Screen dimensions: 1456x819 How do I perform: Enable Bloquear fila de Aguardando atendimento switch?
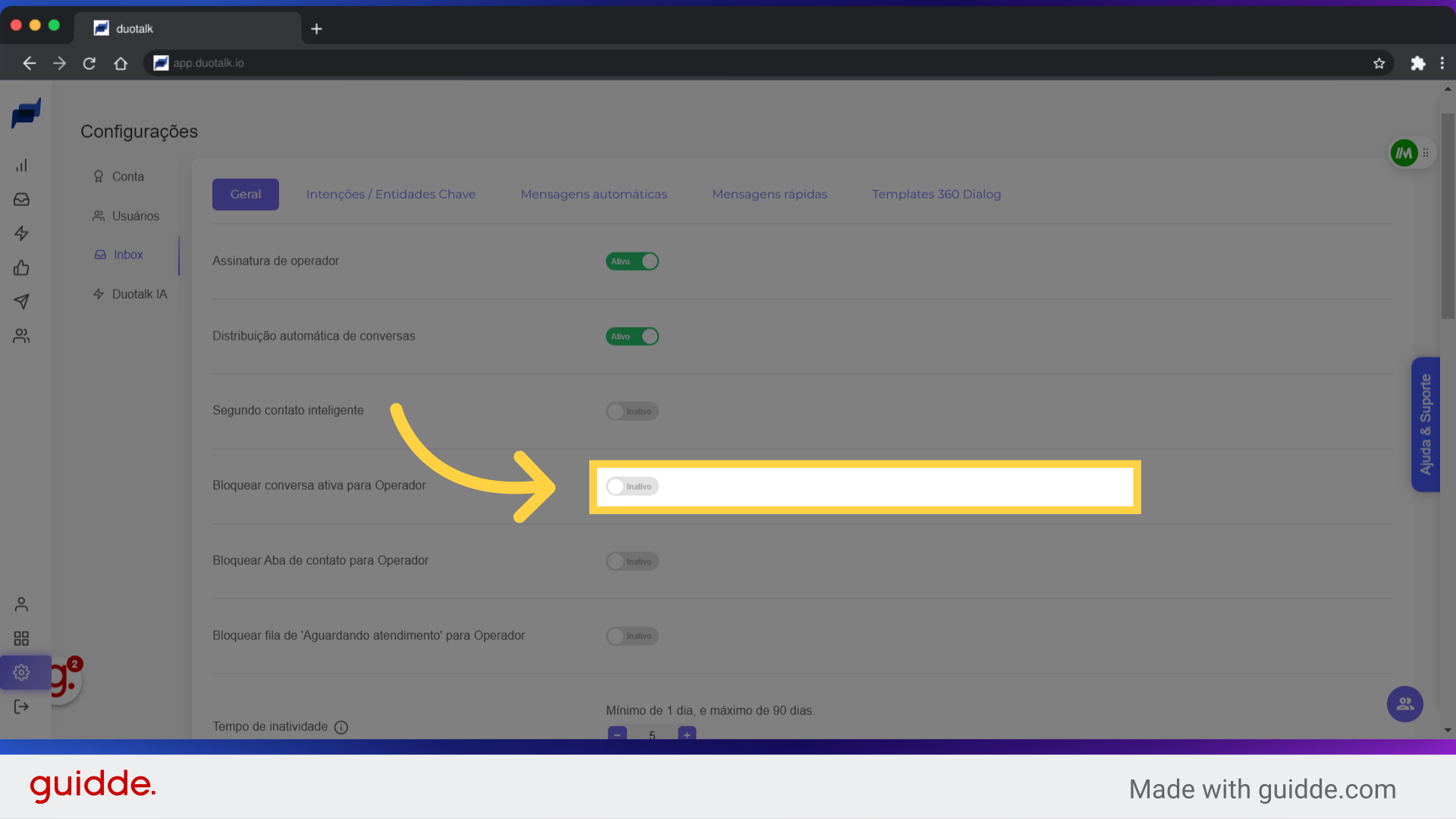coord(632,636)
